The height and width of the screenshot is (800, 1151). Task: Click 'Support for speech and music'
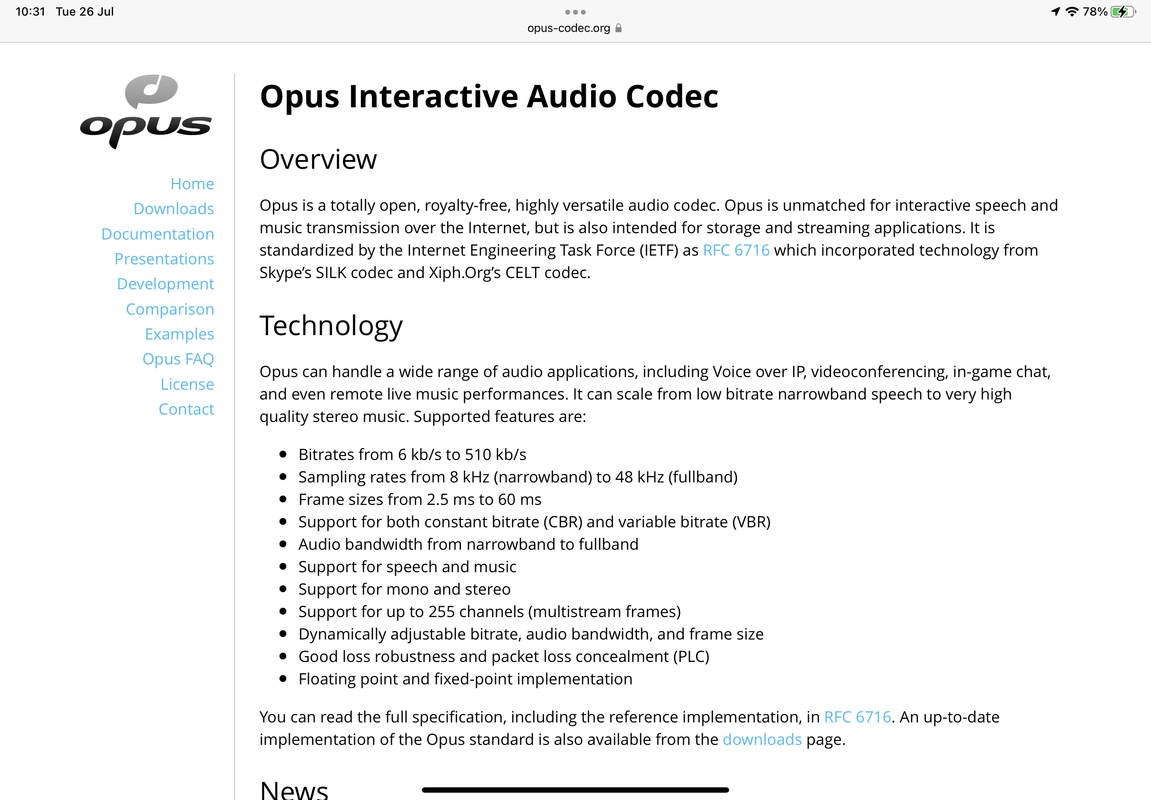click(407, 567)
